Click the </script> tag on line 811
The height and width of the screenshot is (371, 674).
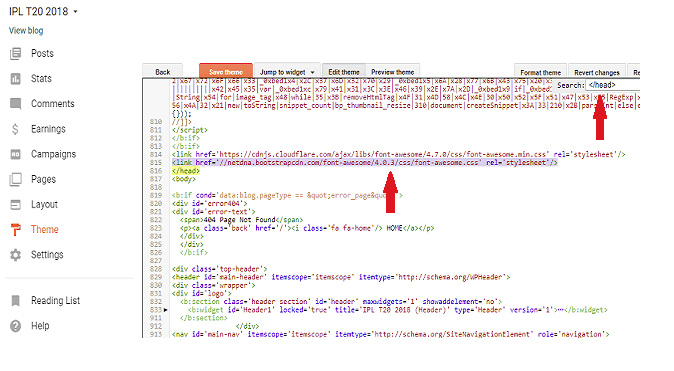(190, 130)
